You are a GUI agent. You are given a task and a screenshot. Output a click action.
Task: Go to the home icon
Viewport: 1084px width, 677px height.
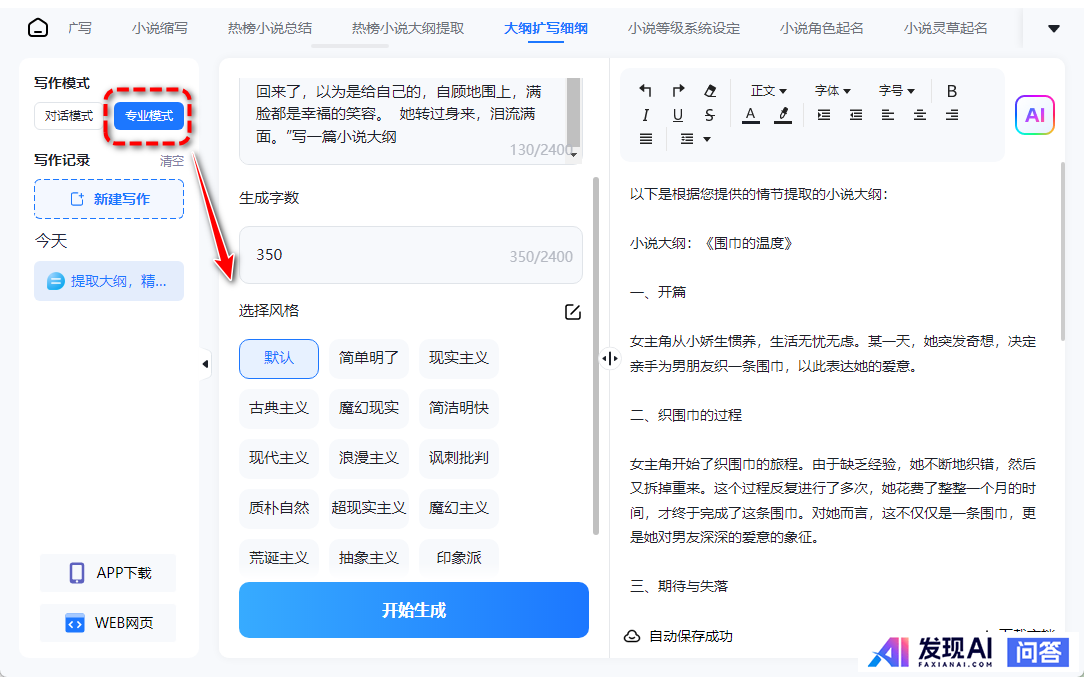tap(38, 28)
